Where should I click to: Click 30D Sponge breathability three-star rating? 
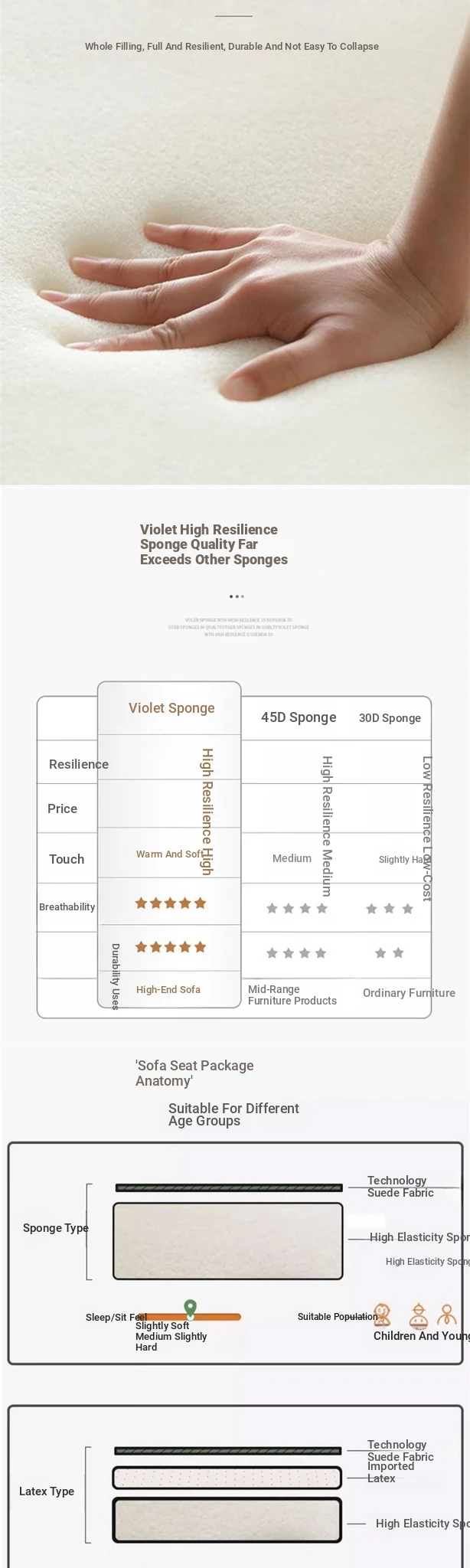pyautogui.click(x=390, y=909)
